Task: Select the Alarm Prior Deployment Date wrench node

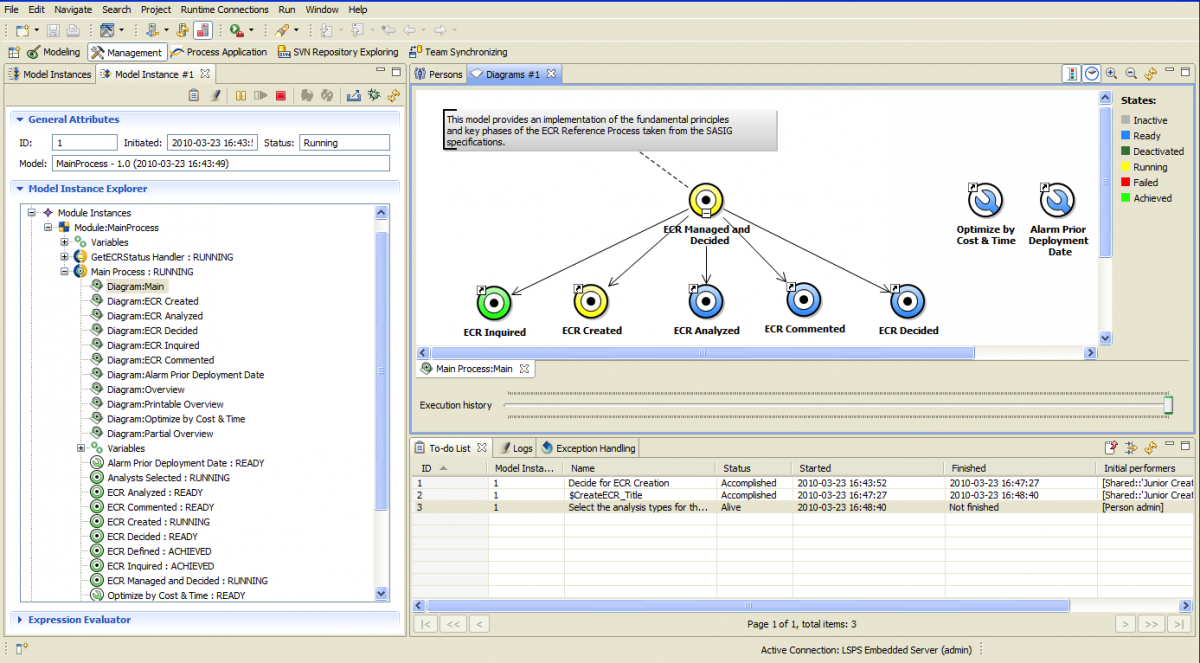Action: click(1058, 201)
